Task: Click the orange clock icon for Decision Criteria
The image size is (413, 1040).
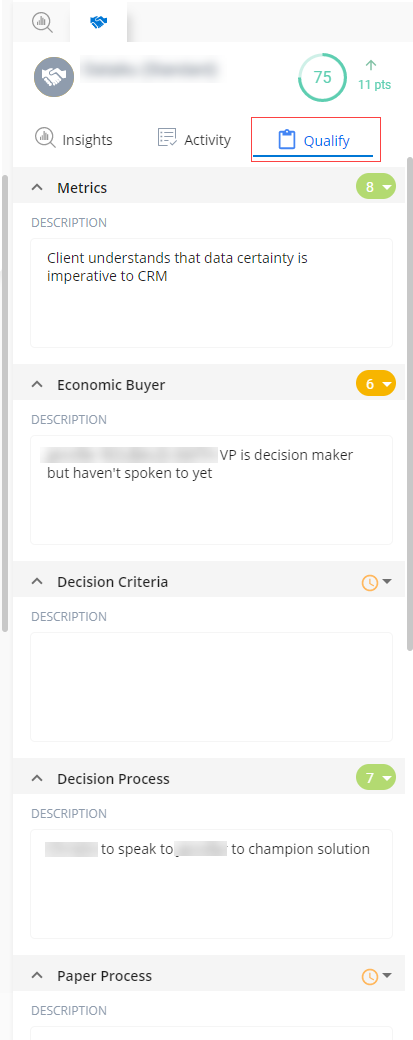Action: point(369,582)
